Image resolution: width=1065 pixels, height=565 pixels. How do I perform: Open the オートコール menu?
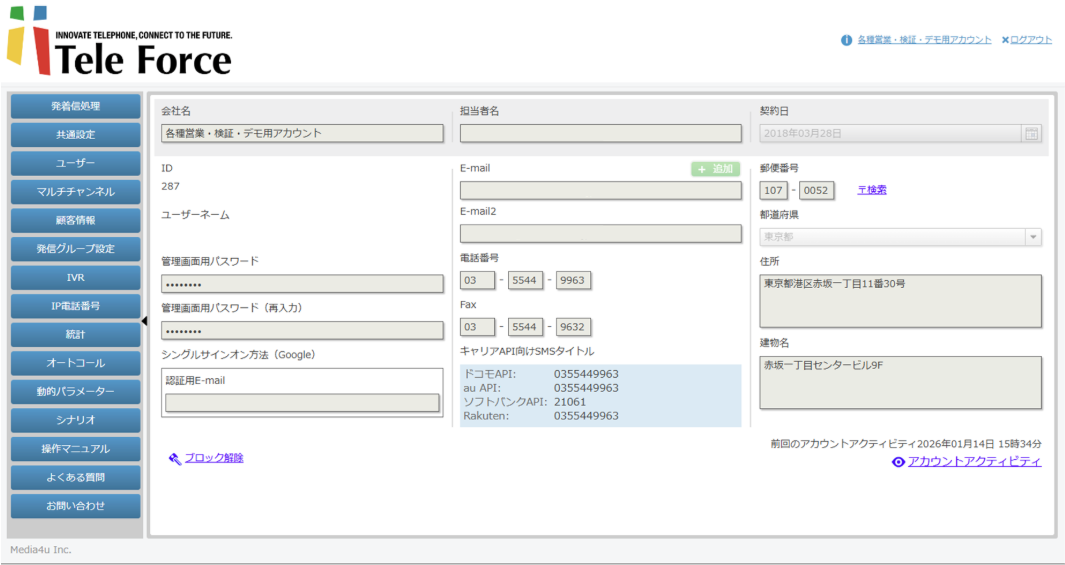point(76,363)
